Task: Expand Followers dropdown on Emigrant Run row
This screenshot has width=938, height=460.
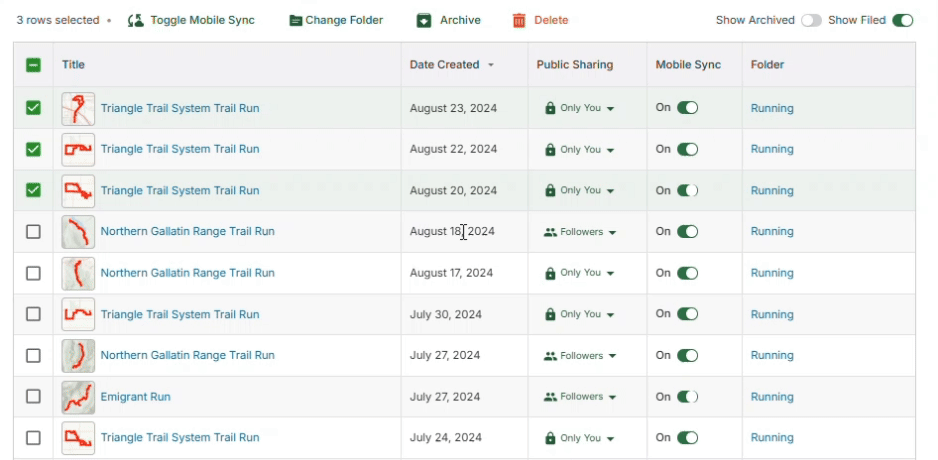Action: pos(612,397)
